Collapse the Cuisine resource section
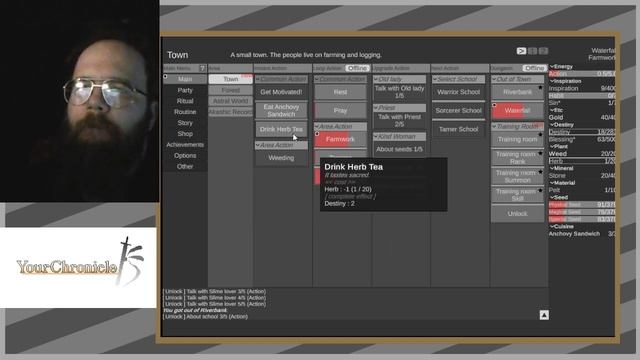 (562, 227)
